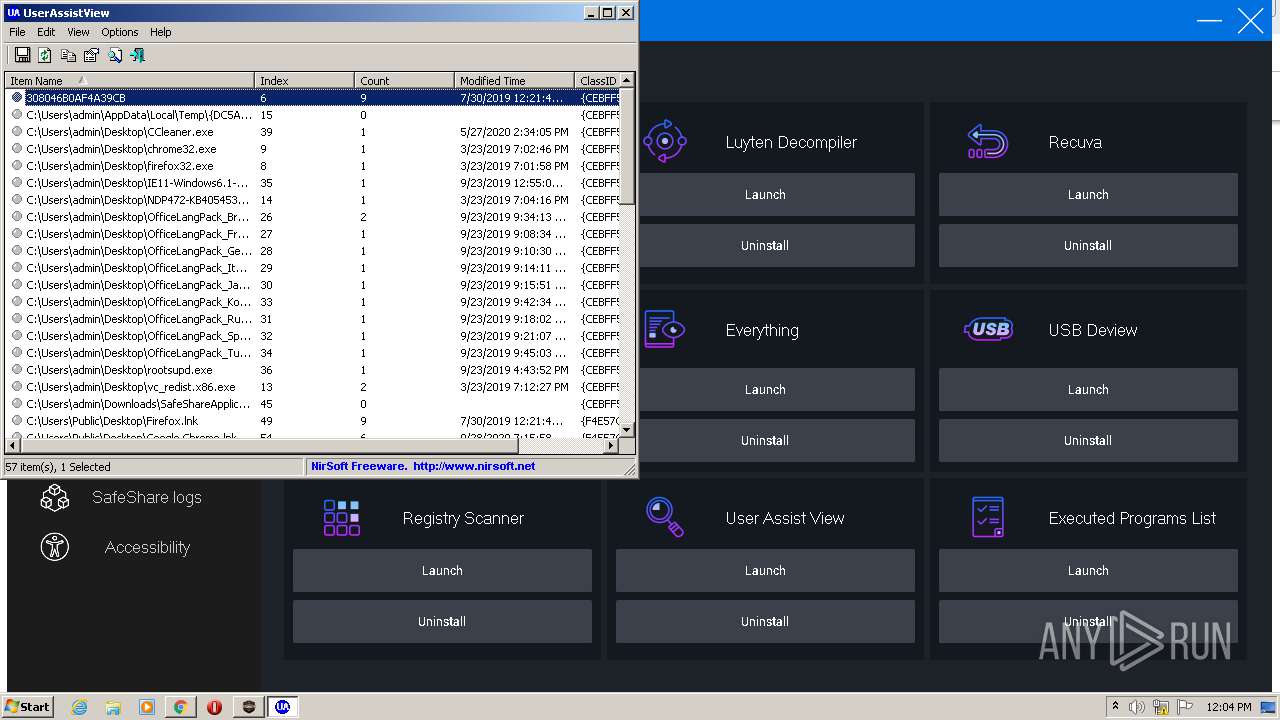The width and height of the screenshot is (1280, 720).
Task: Click the User Assist View magnifier icon
Action: (x=665, y=517)
